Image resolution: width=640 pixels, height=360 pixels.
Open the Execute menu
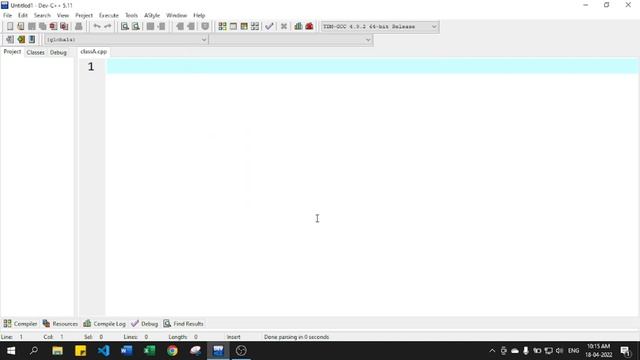(109, 16)
